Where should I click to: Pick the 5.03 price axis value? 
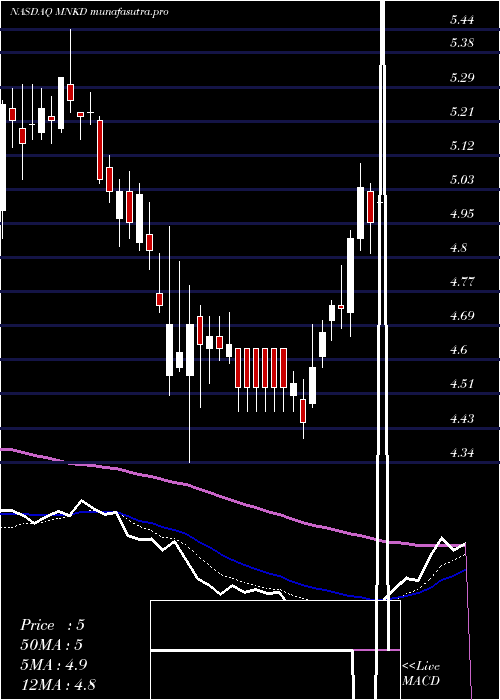(x=461, y=179)
